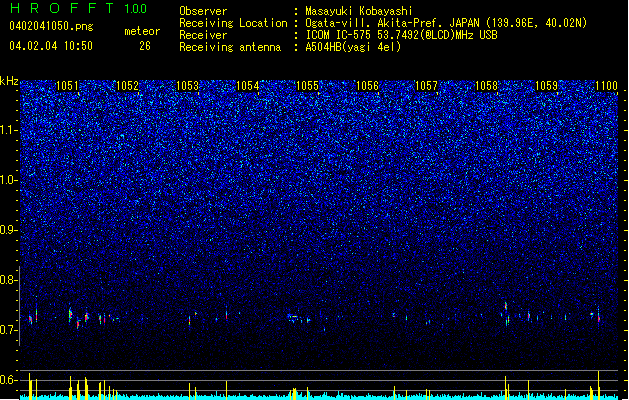629x400 pixels.
Task: Click the kHz axis unit label
Action: coord(9,81)
